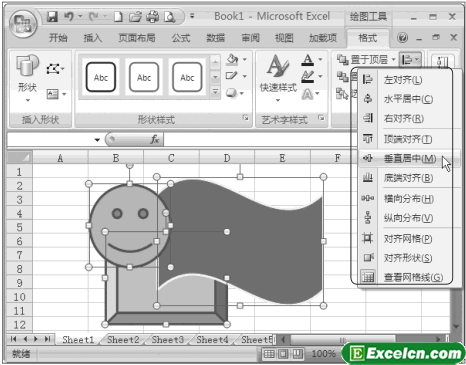Open the 视图 (View) tab
This screenshot has width=466, height=365.
tap(284, 38)
